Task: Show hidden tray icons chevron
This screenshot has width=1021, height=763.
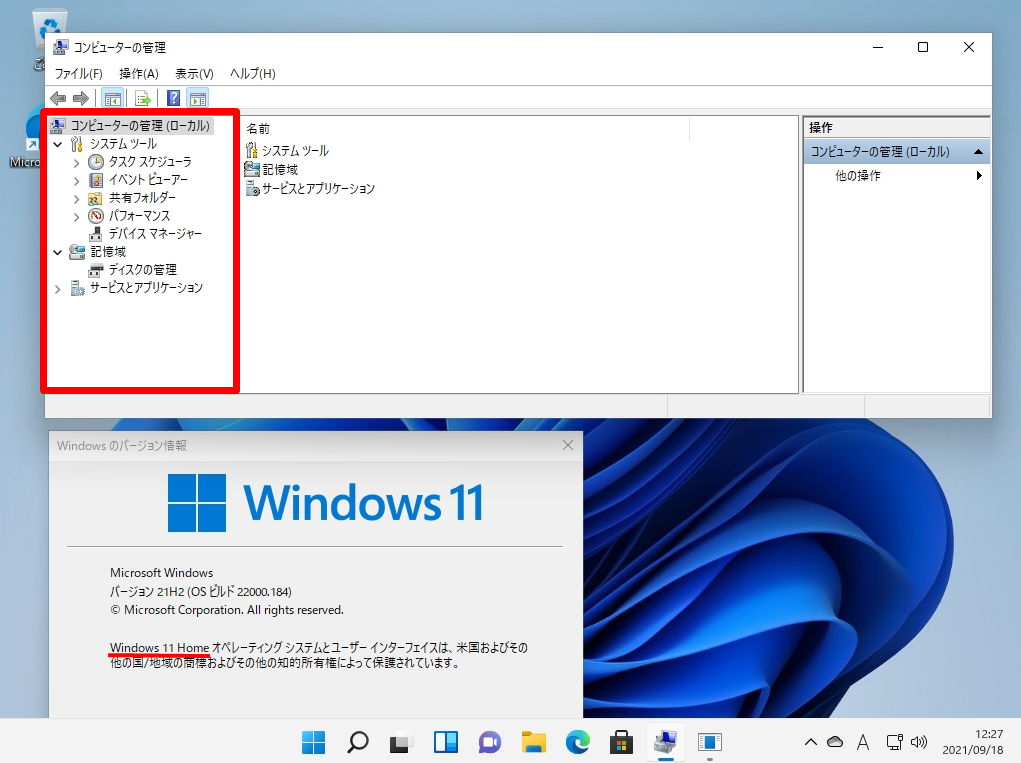Action: pyautogui.click(x=811, y=742)
